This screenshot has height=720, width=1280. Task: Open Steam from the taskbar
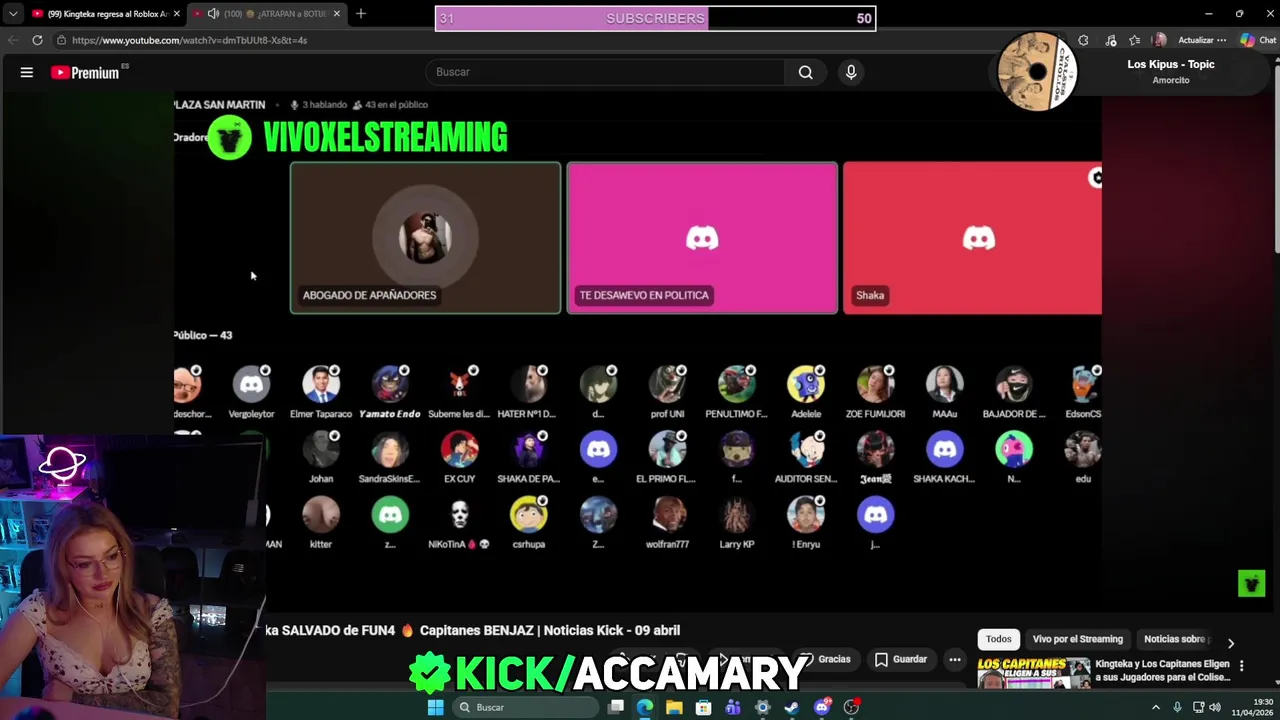click(x=792, y=707)
